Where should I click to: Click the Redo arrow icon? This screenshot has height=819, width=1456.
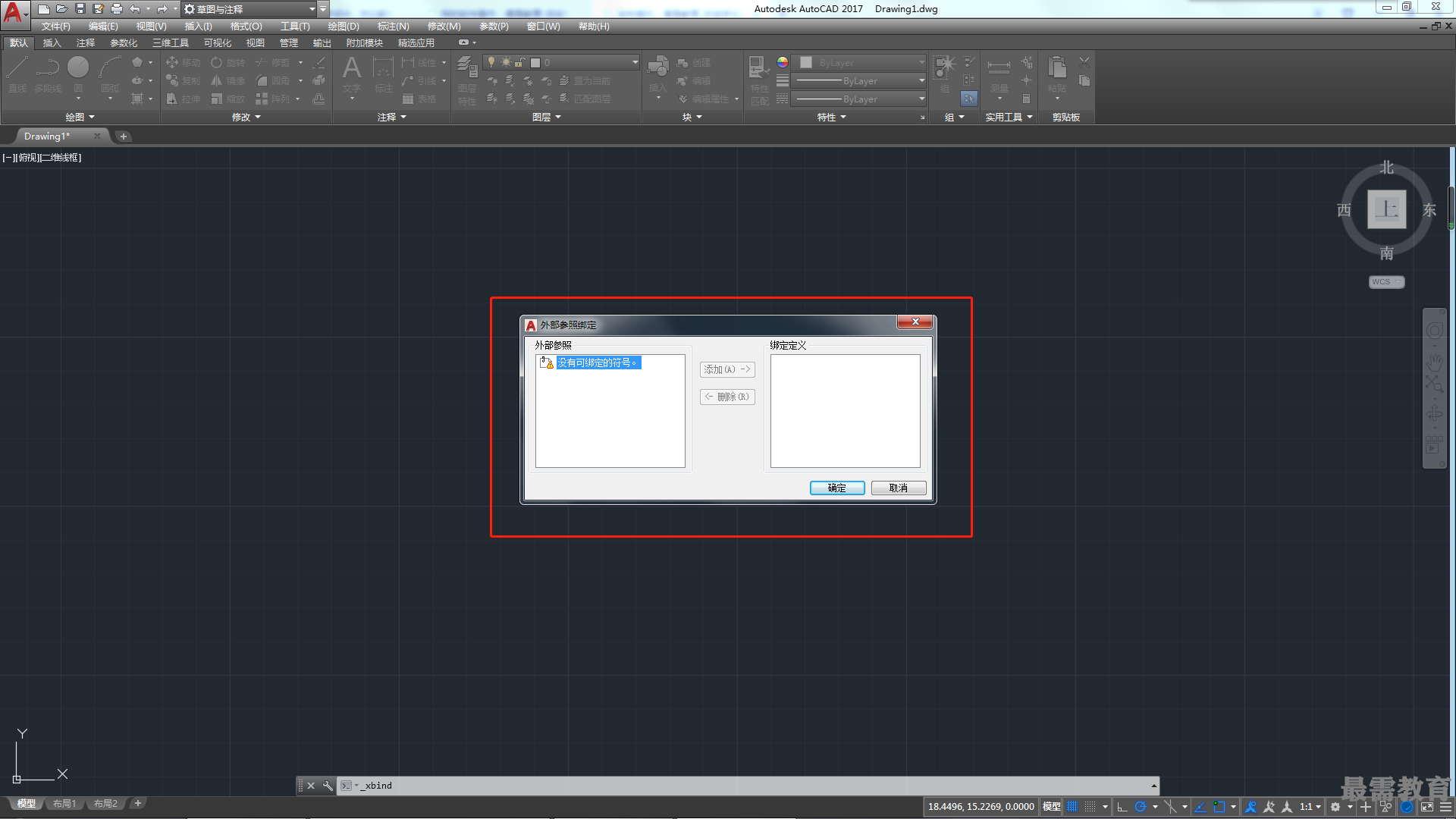[x=162, y=9]
